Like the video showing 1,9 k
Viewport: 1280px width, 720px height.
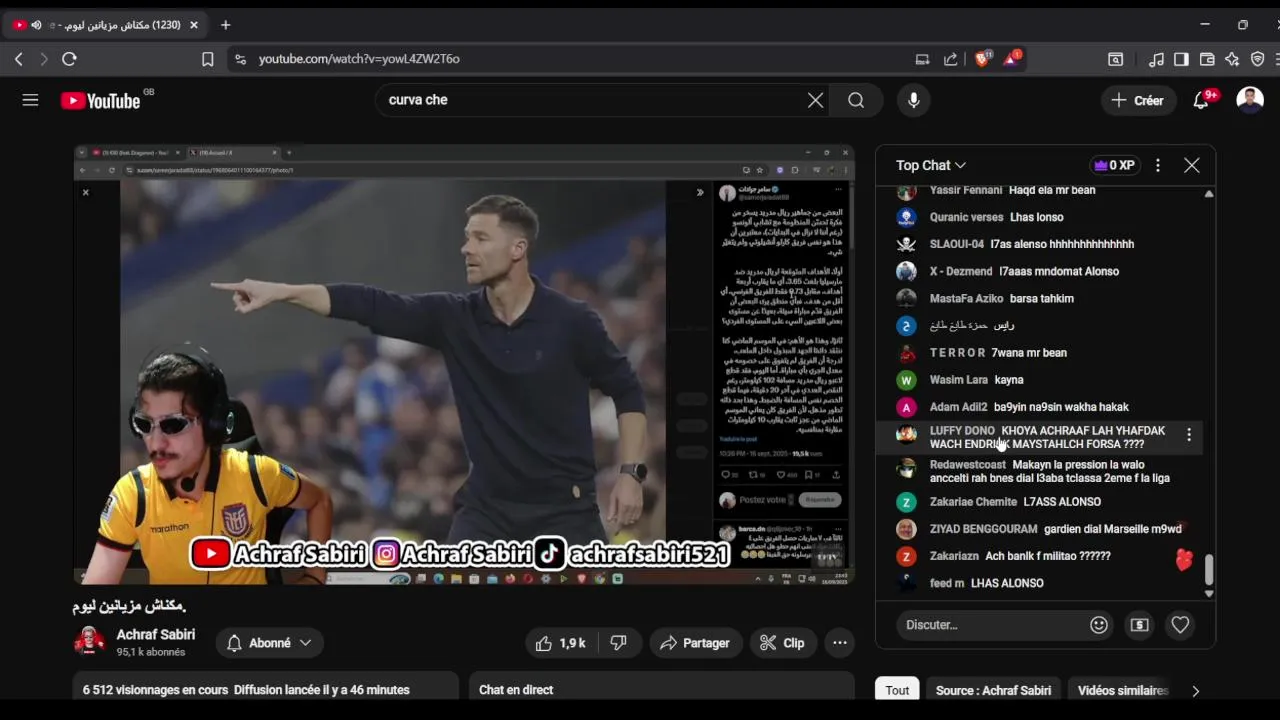pos(562,643)
